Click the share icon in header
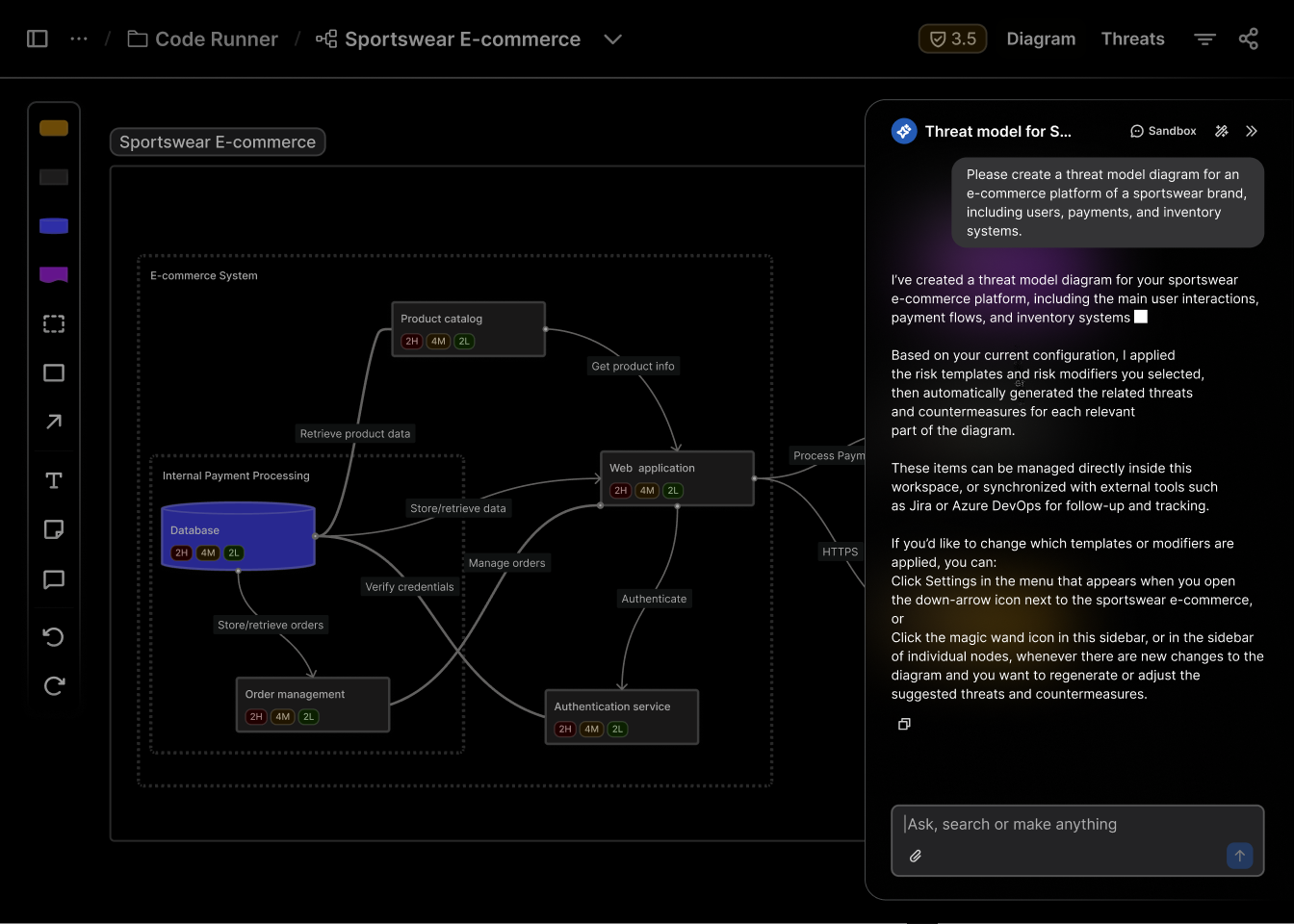 (x=1249, y=38)
